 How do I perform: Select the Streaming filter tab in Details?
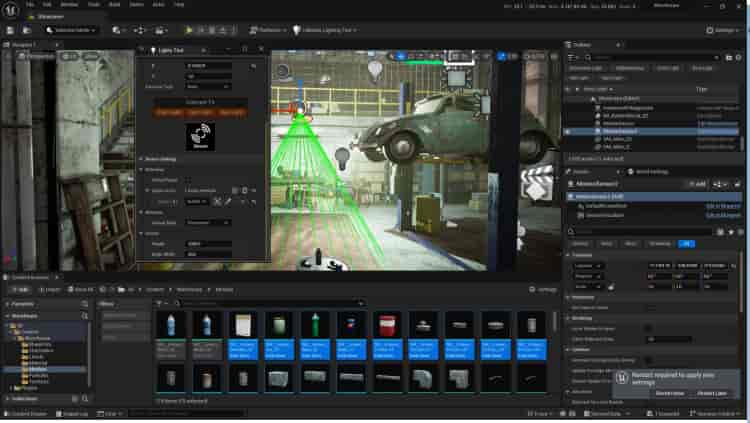[x=660, y=244]
